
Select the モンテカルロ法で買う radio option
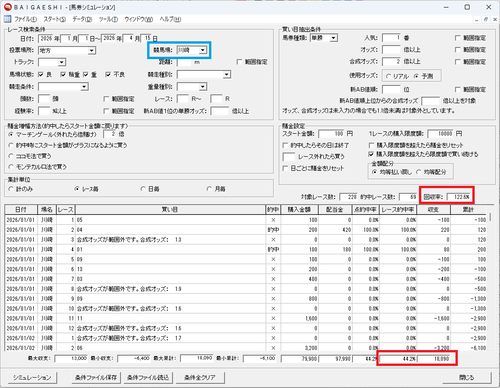click(11, 167)
